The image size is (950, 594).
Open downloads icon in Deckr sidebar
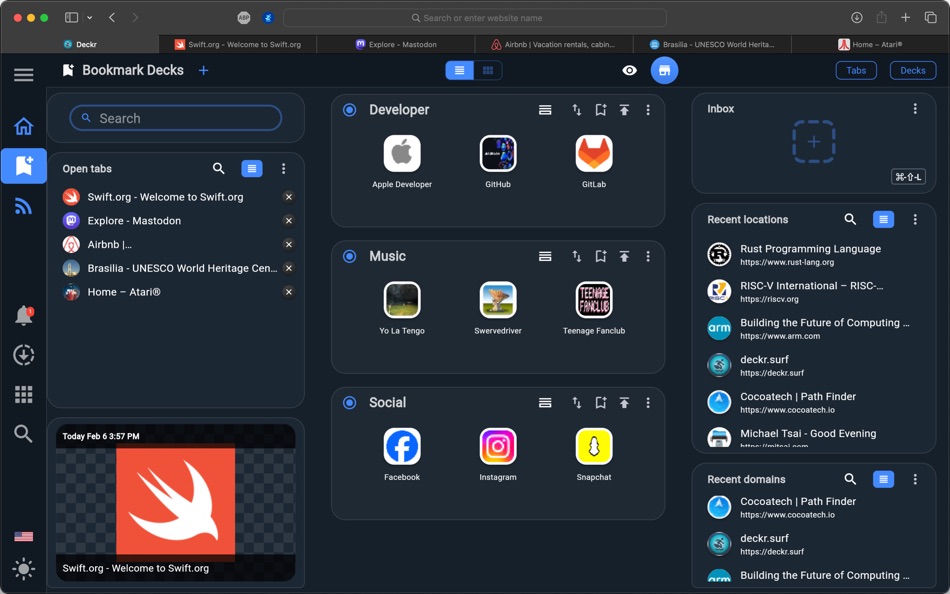pos(24,355)
